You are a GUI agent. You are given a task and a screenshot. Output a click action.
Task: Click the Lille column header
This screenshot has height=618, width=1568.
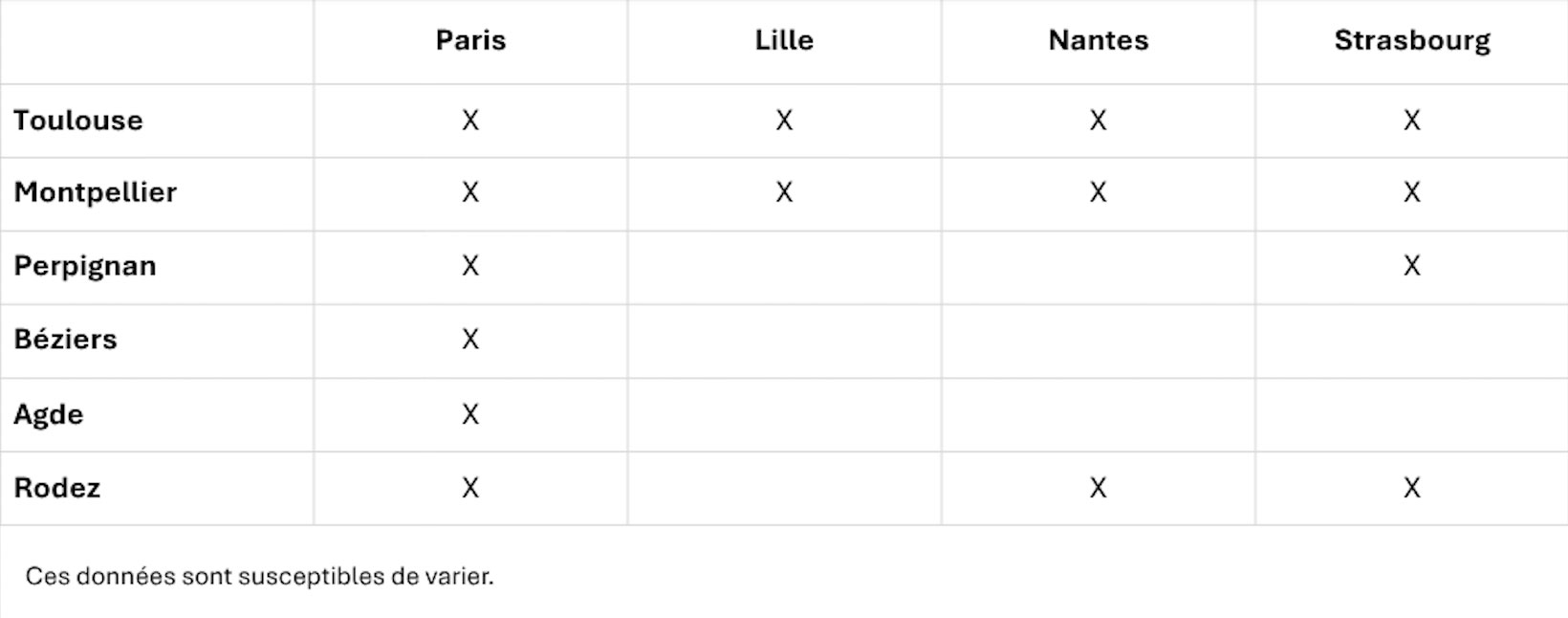[x=784, y=40]
